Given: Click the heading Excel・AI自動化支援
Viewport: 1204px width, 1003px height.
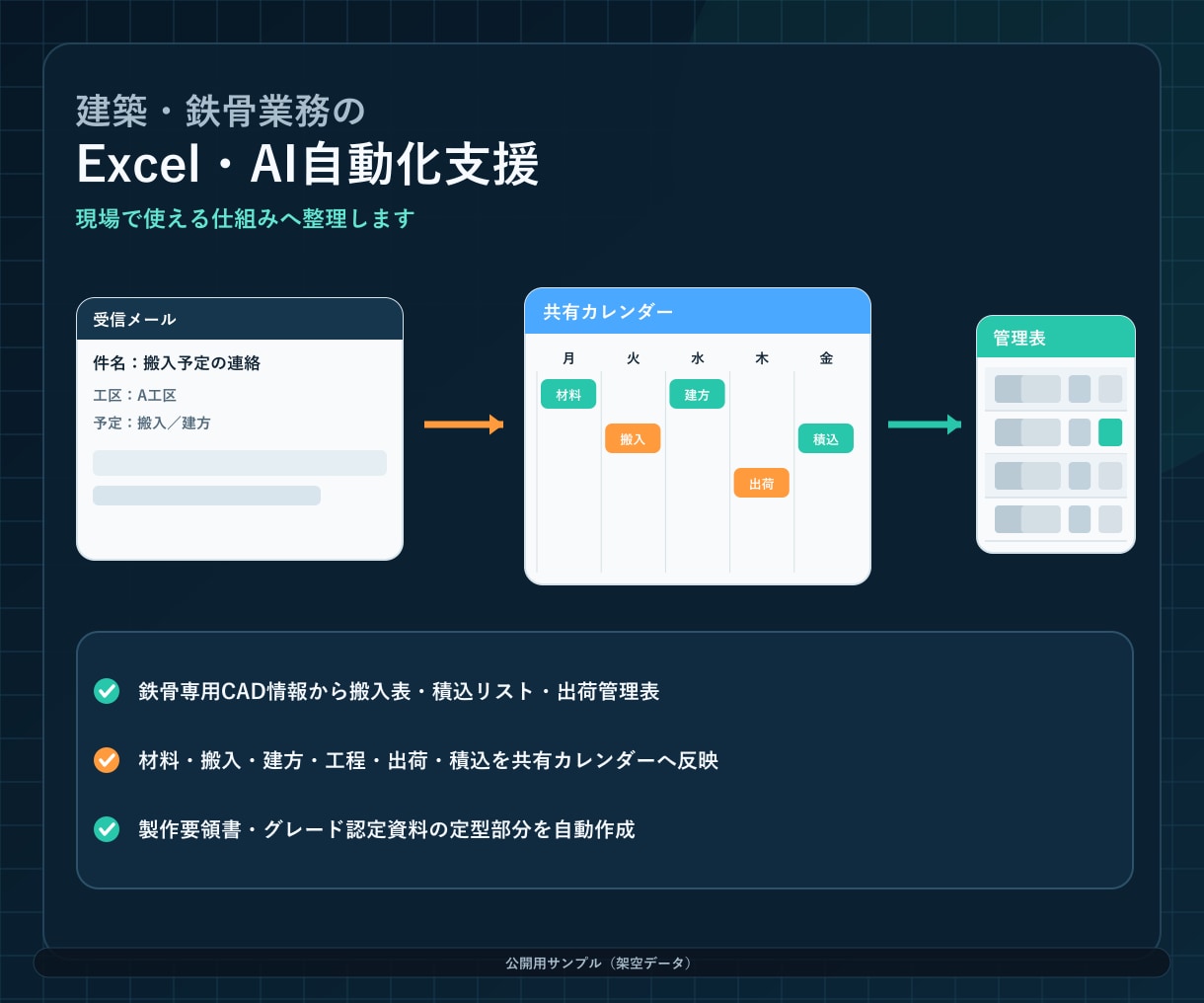Looking at the screenshot, I should (308, 164).
